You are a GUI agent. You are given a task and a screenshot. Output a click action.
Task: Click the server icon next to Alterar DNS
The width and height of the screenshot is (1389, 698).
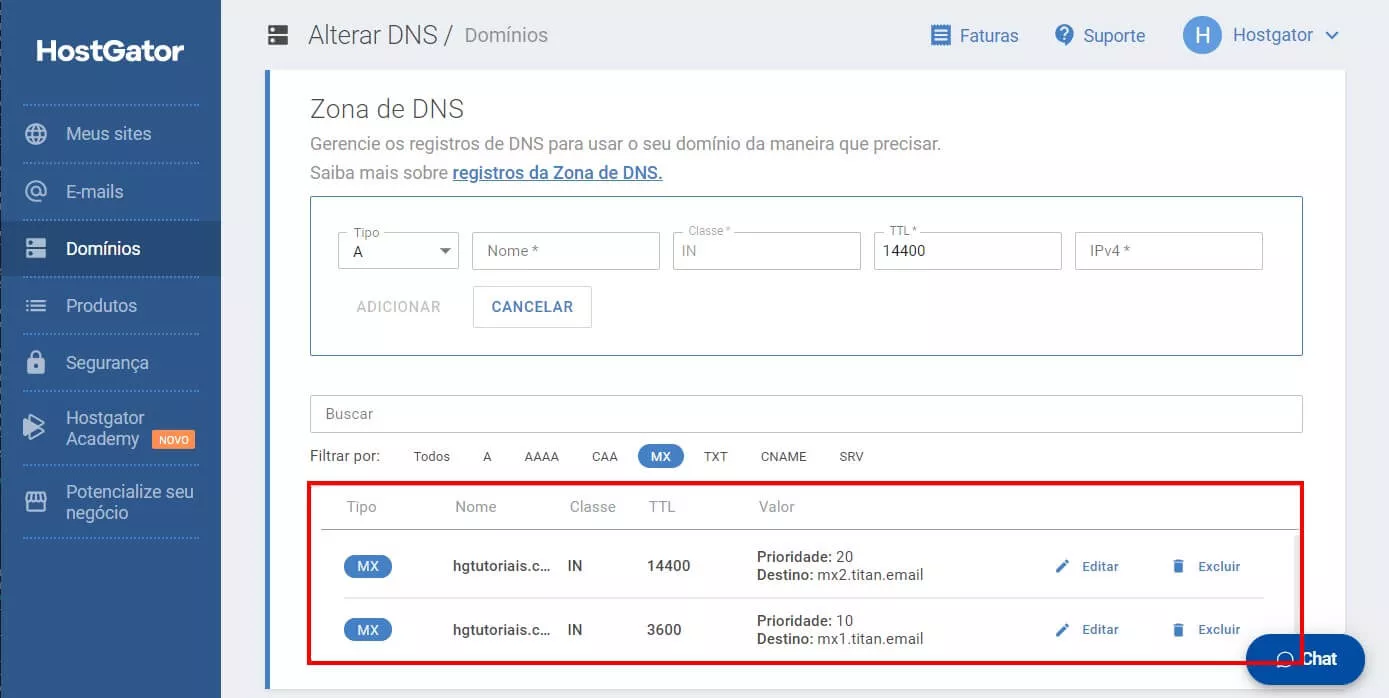point(278,36)
